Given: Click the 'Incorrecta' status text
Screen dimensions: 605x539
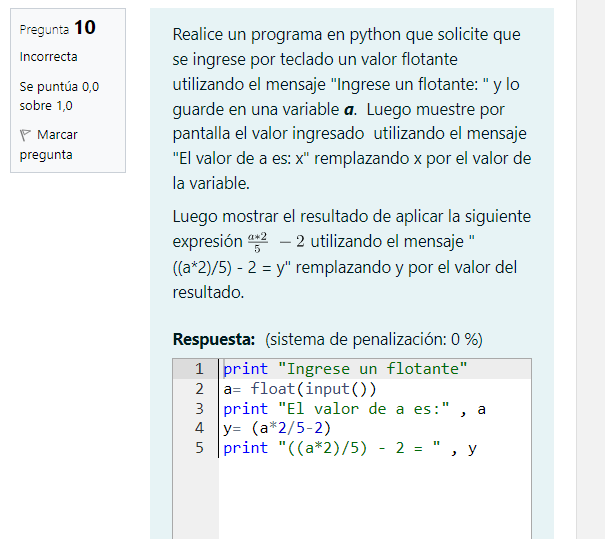Looking at the screenshot, I should [48, 57].
